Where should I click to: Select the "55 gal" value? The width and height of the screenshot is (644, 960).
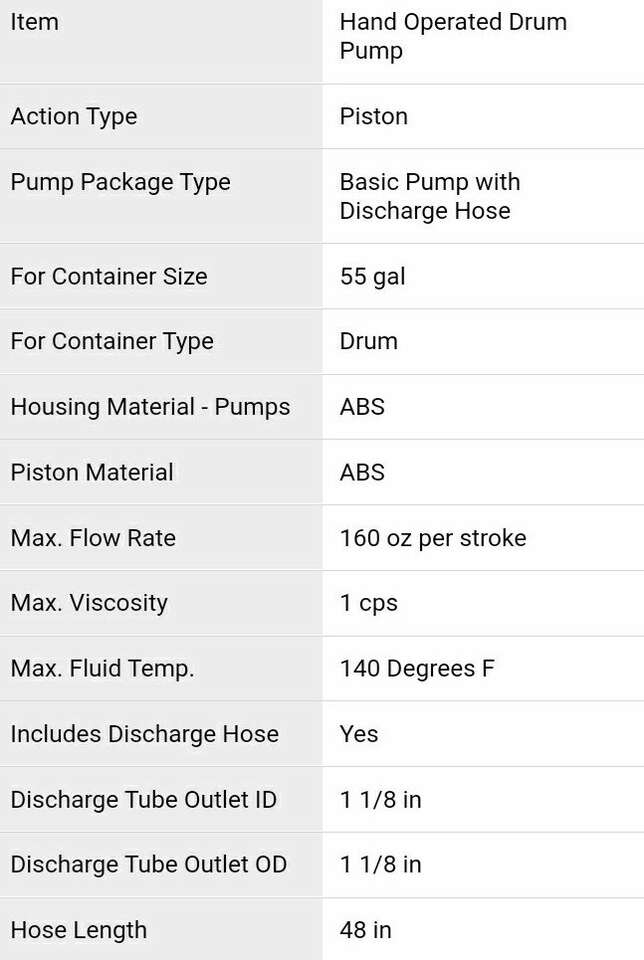[x=373, y=276]
